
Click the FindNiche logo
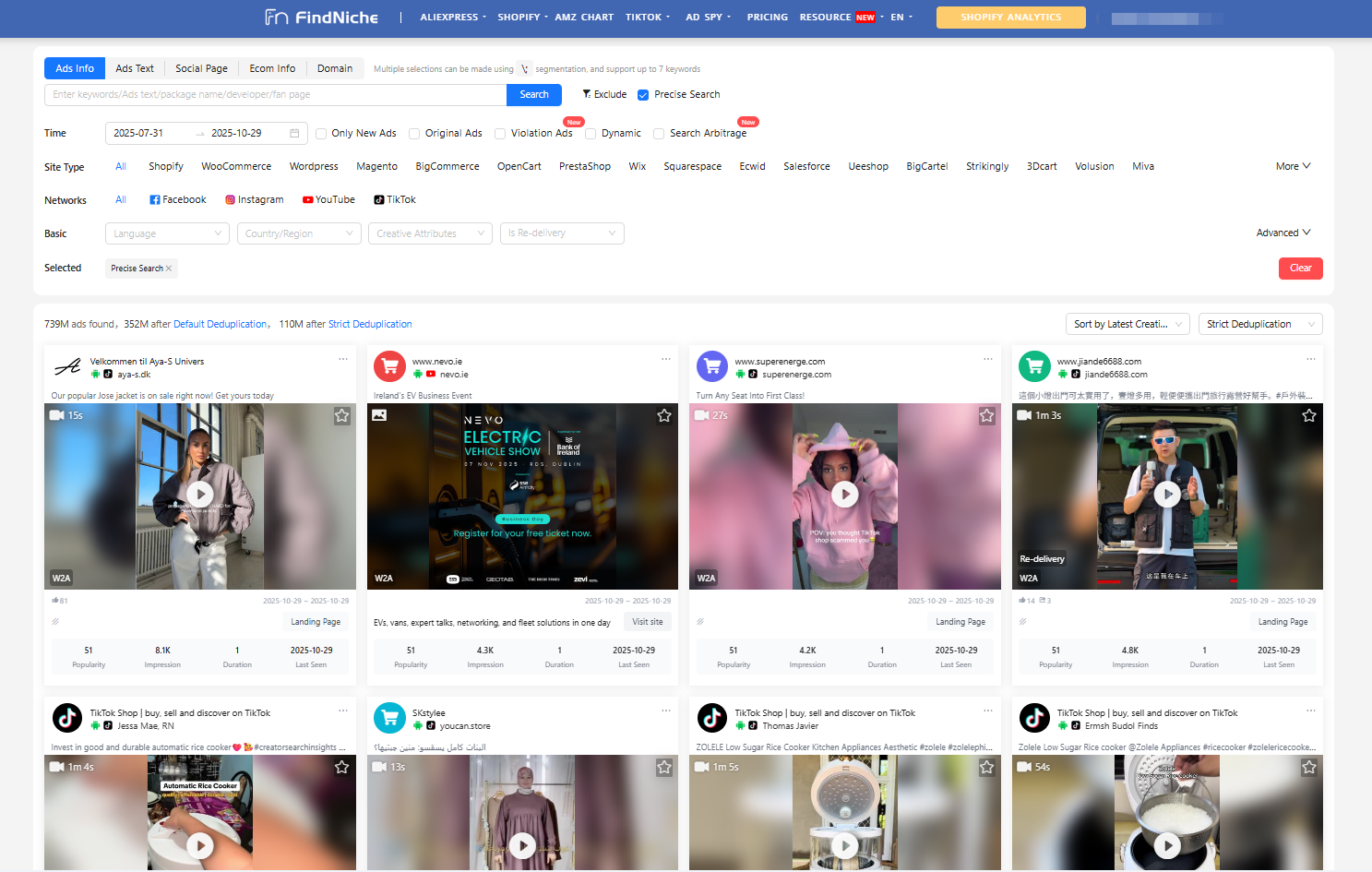pos(320,17)
